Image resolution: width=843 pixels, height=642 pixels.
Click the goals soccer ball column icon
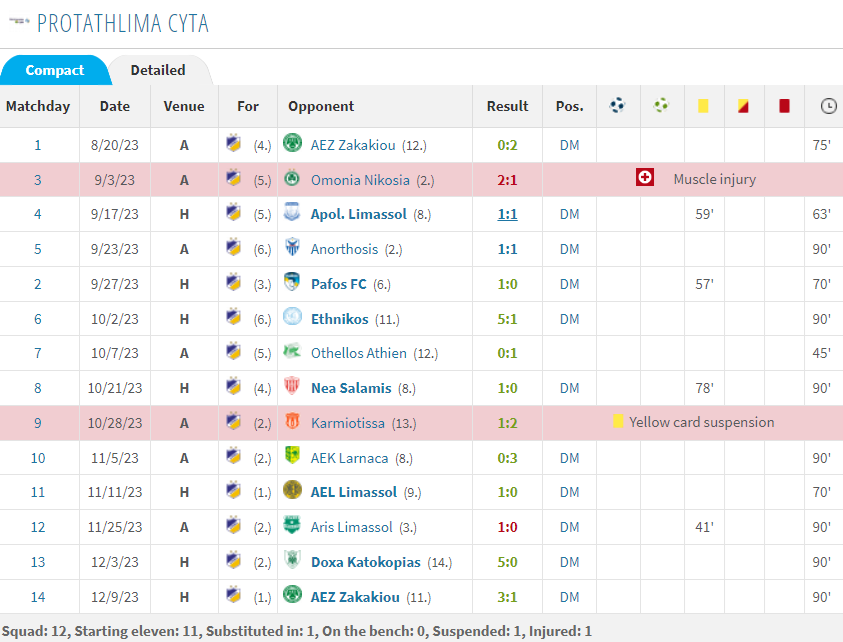coord(617,105)
